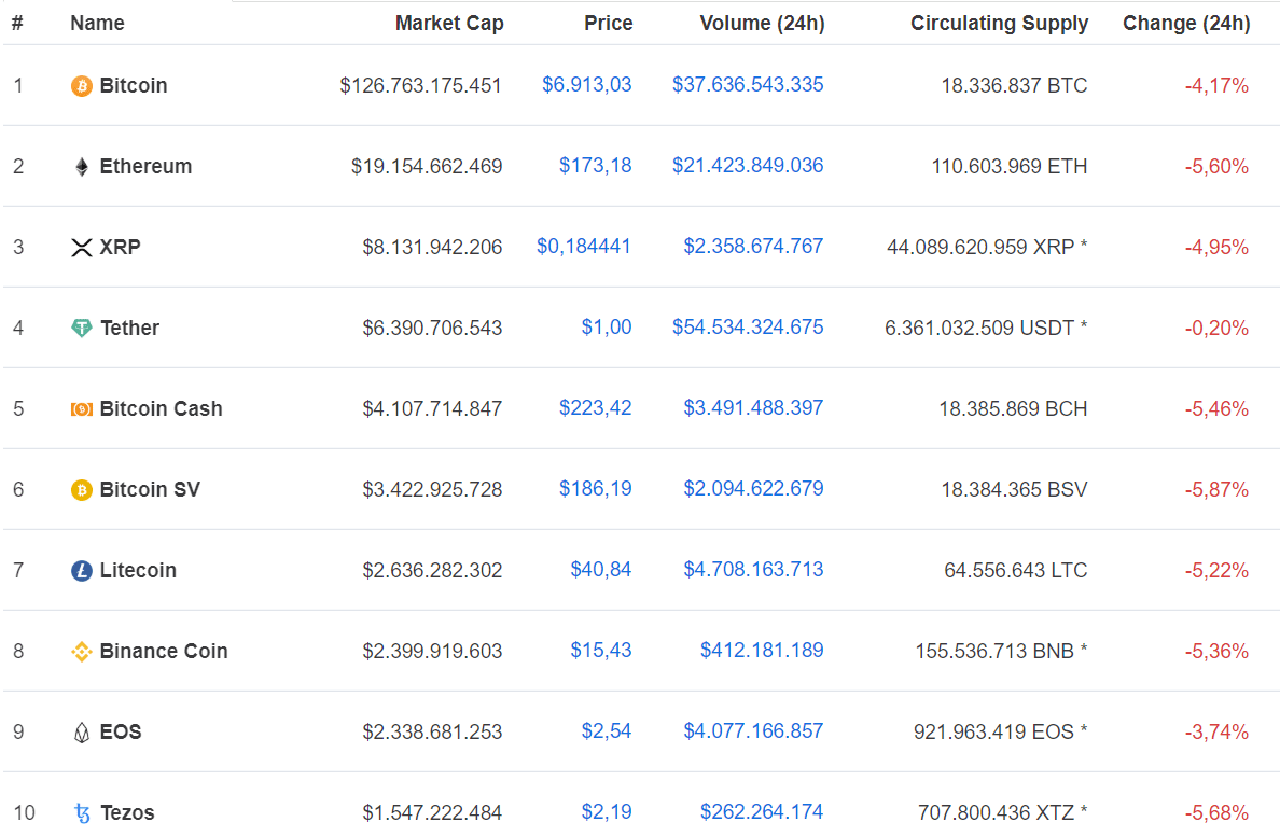Click Bitcoin price $6.913,03
Viewport: 1280px width, 836px height.
pos(587,85)
